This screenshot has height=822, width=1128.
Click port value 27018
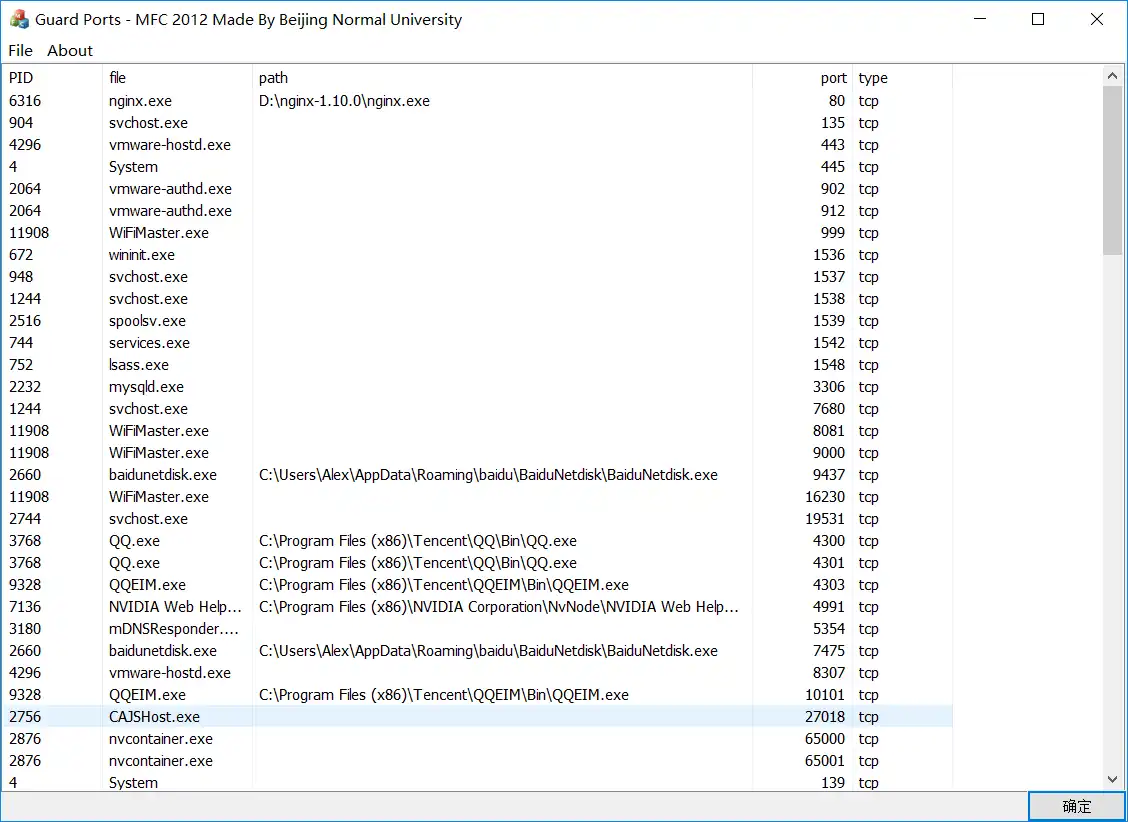click(x=825, y=717)
